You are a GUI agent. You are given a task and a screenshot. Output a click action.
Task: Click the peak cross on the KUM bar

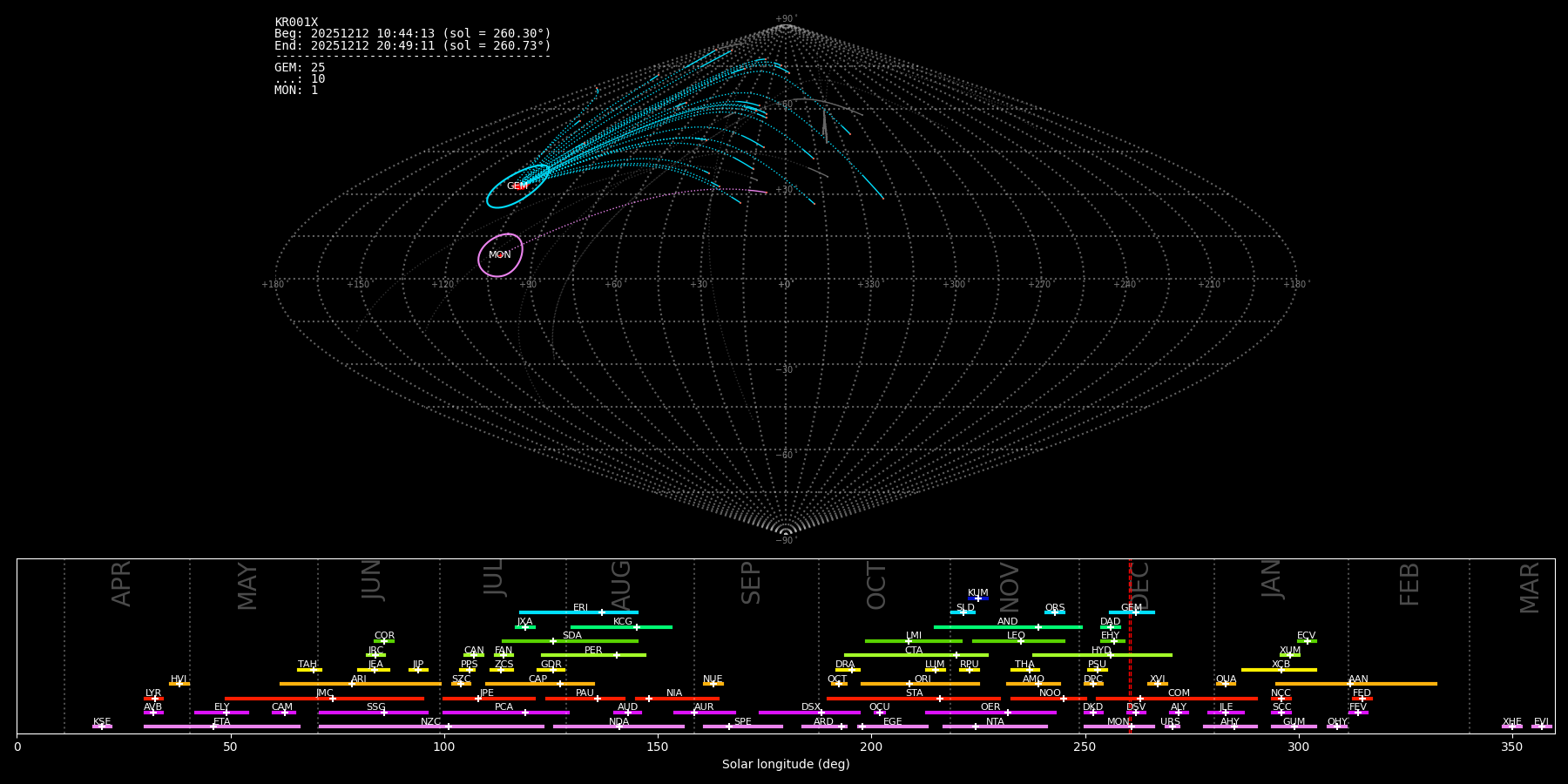[x=977, y=598]
